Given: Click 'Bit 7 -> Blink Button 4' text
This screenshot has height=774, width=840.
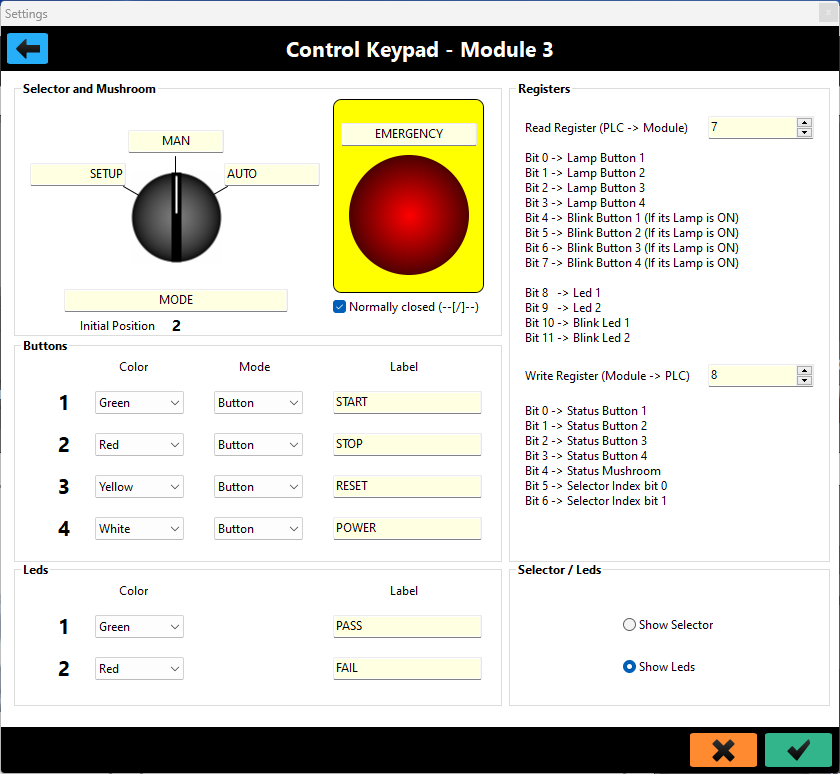Looking at the screenshot, I should click(x=632, y=263).
